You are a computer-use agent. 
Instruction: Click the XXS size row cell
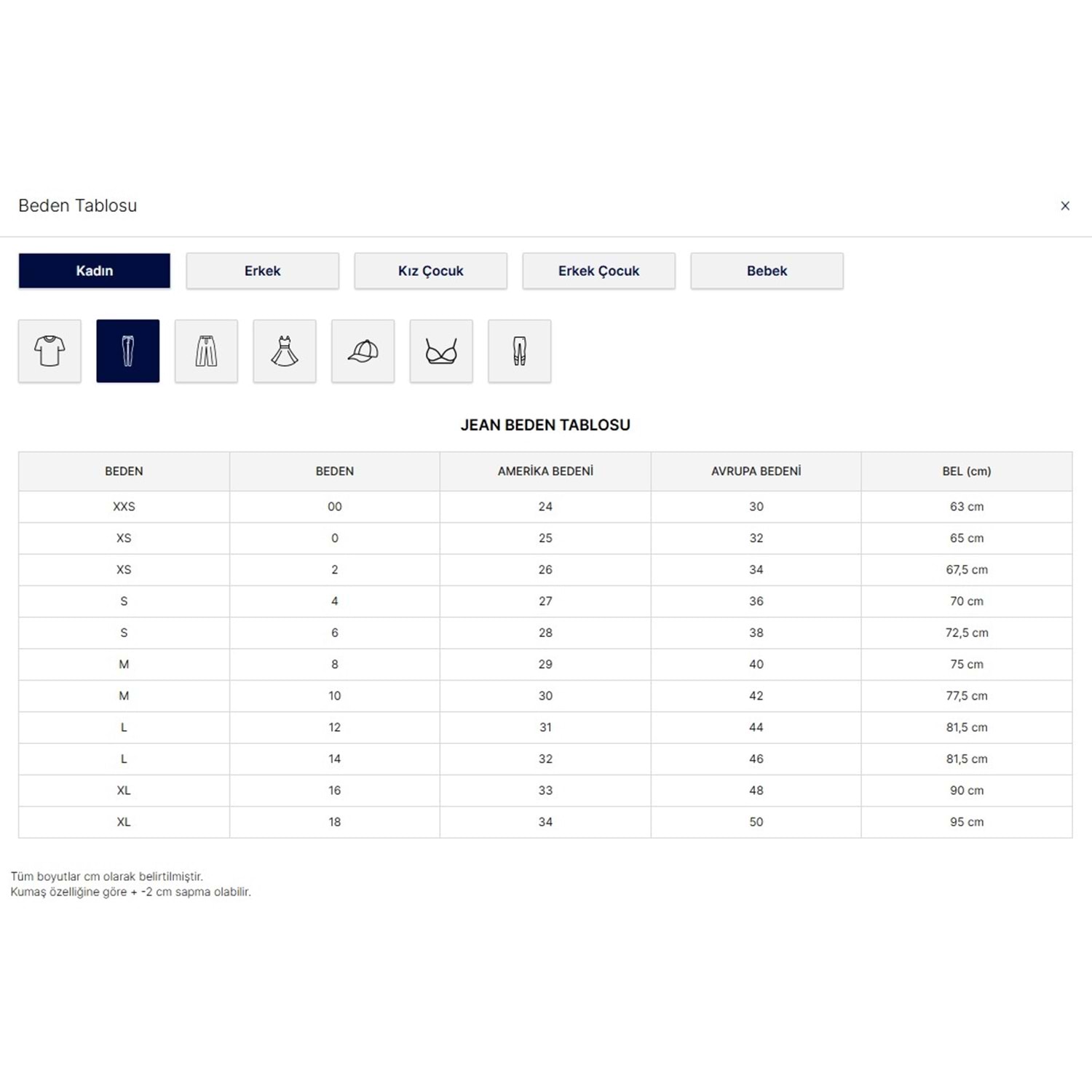(x=124, y=507)
